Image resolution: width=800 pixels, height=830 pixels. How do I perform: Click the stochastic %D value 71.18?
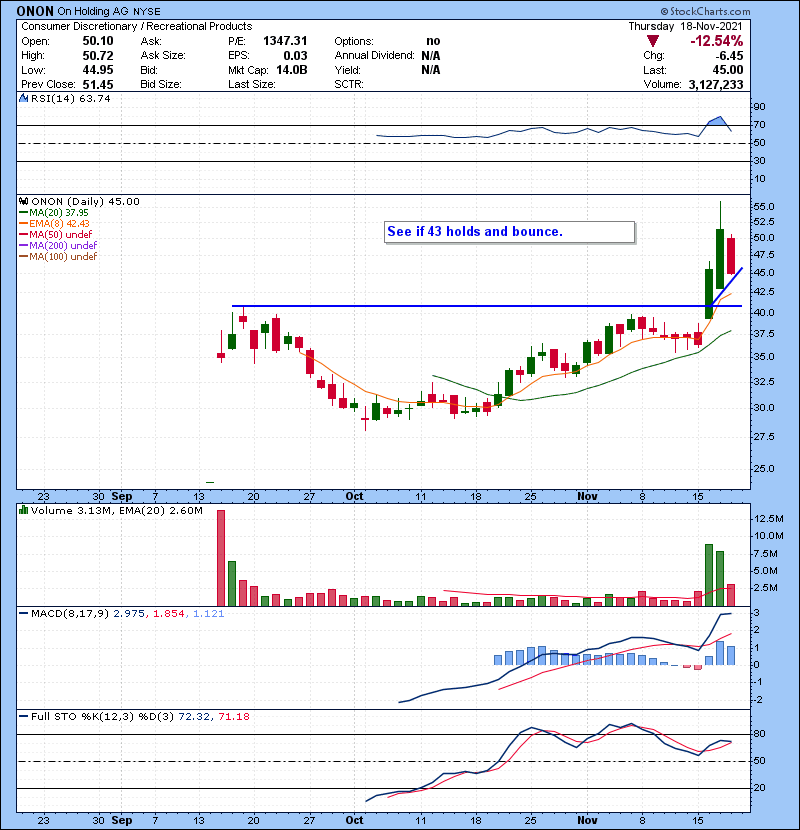(x=233, y=717)
